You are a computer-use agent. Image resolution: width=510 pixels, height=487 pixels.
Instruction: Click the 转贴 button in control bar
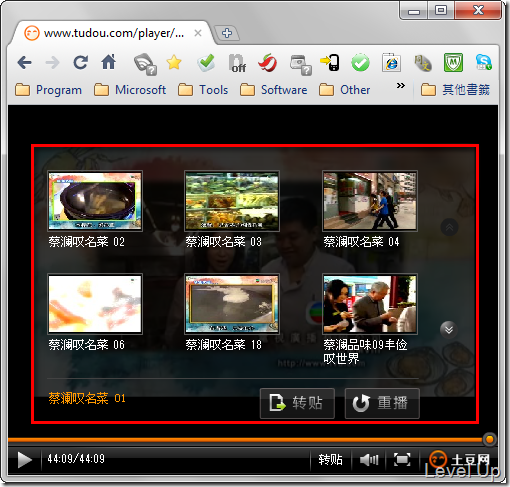[330, 460]
